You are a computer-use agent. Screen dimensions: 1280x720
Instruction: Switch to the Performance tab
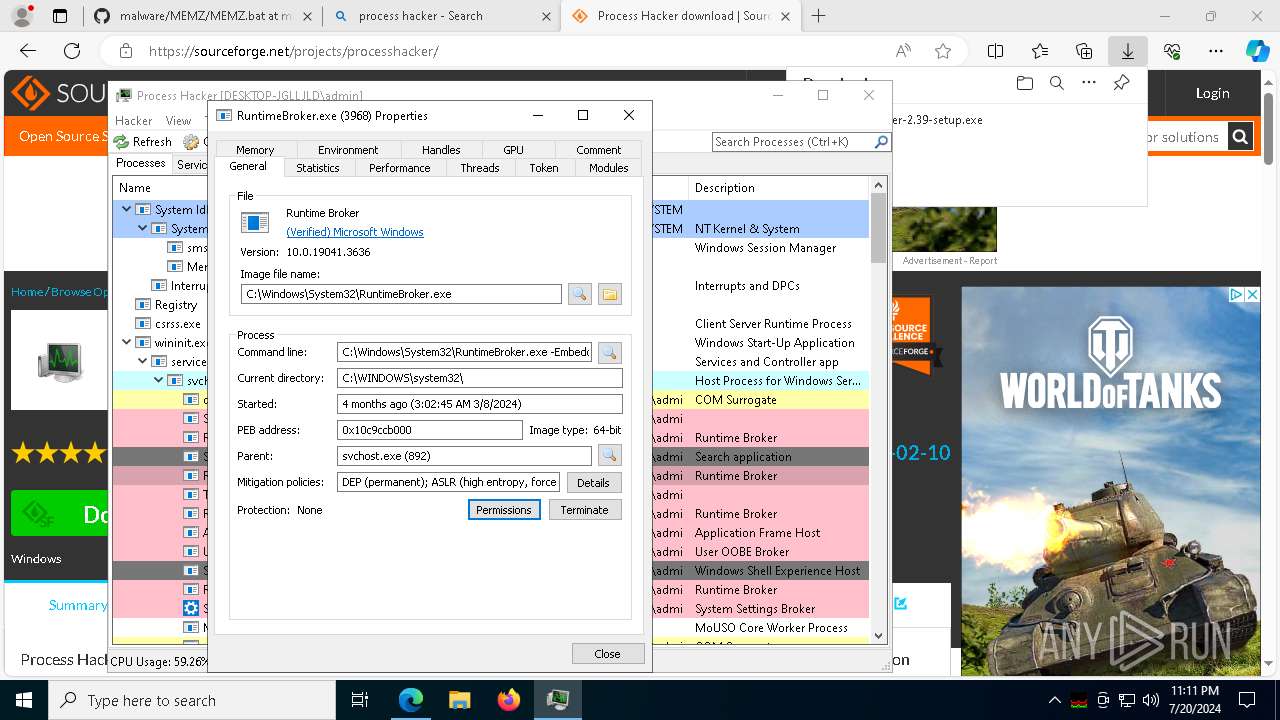[x=399, y=168]
